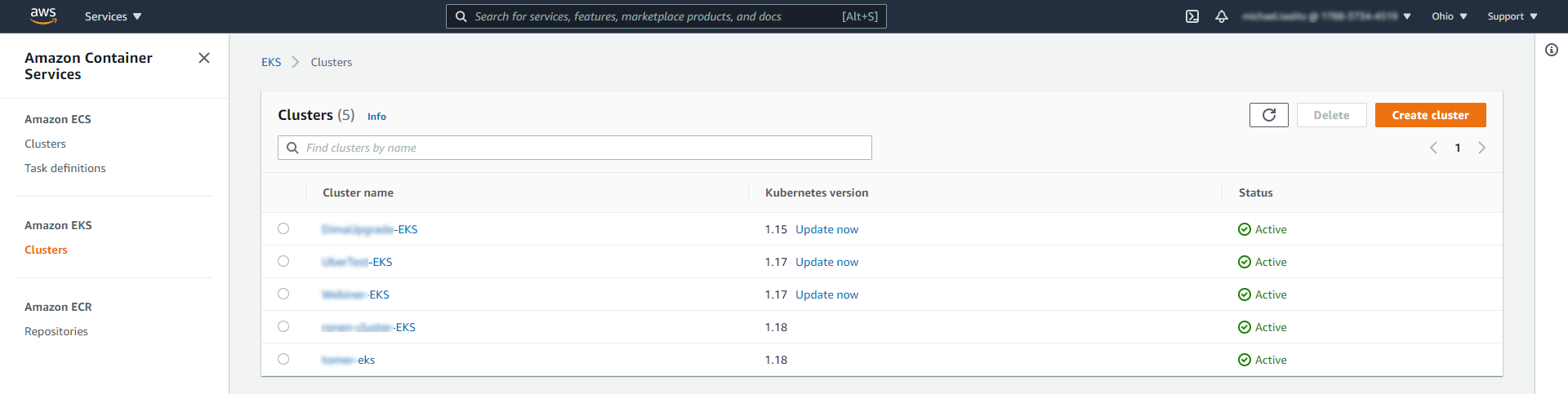
Task: Select radio button for the lowercase -eks cluster
Action: click(x=283, y=359)
